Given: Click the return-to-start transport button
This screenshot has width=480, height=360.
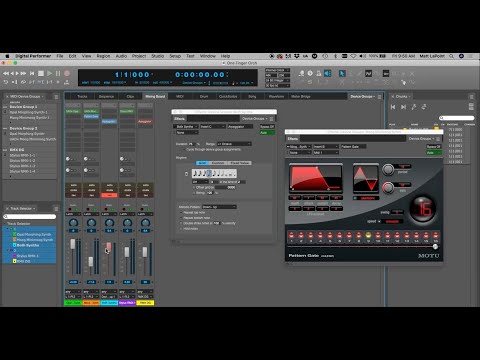Looking at the screenshot, I should pyautogui.click(x=32, y=73).
